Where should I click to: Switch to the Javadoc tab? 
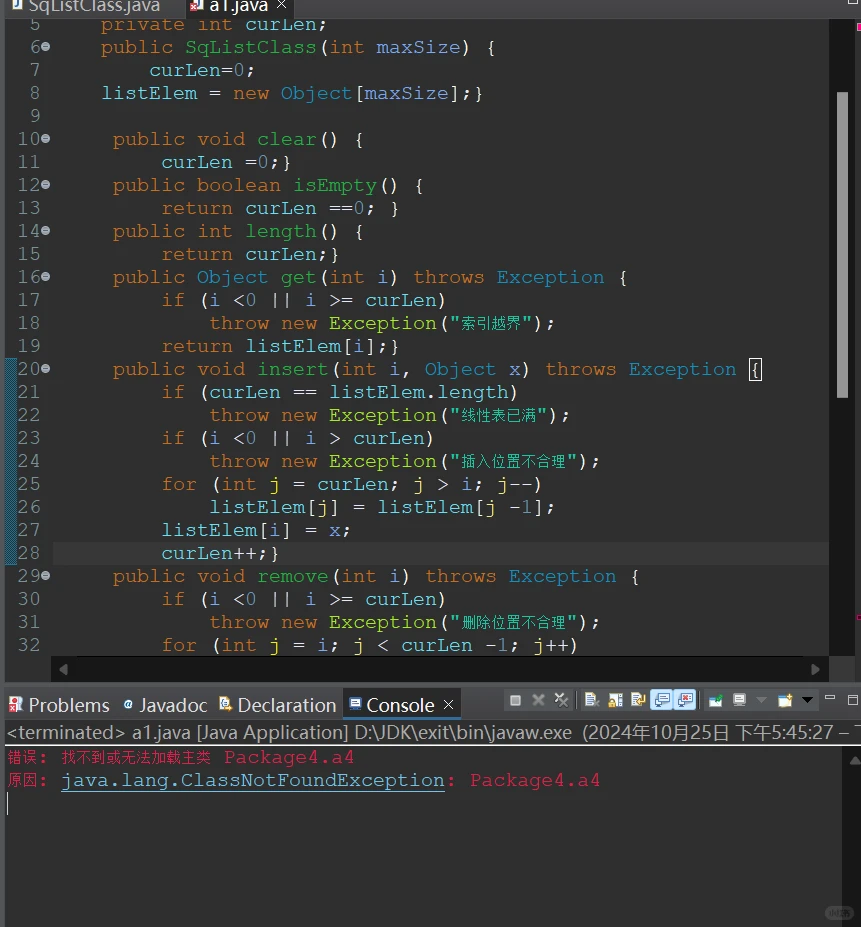pyautogui.click(x=165, y=705)
